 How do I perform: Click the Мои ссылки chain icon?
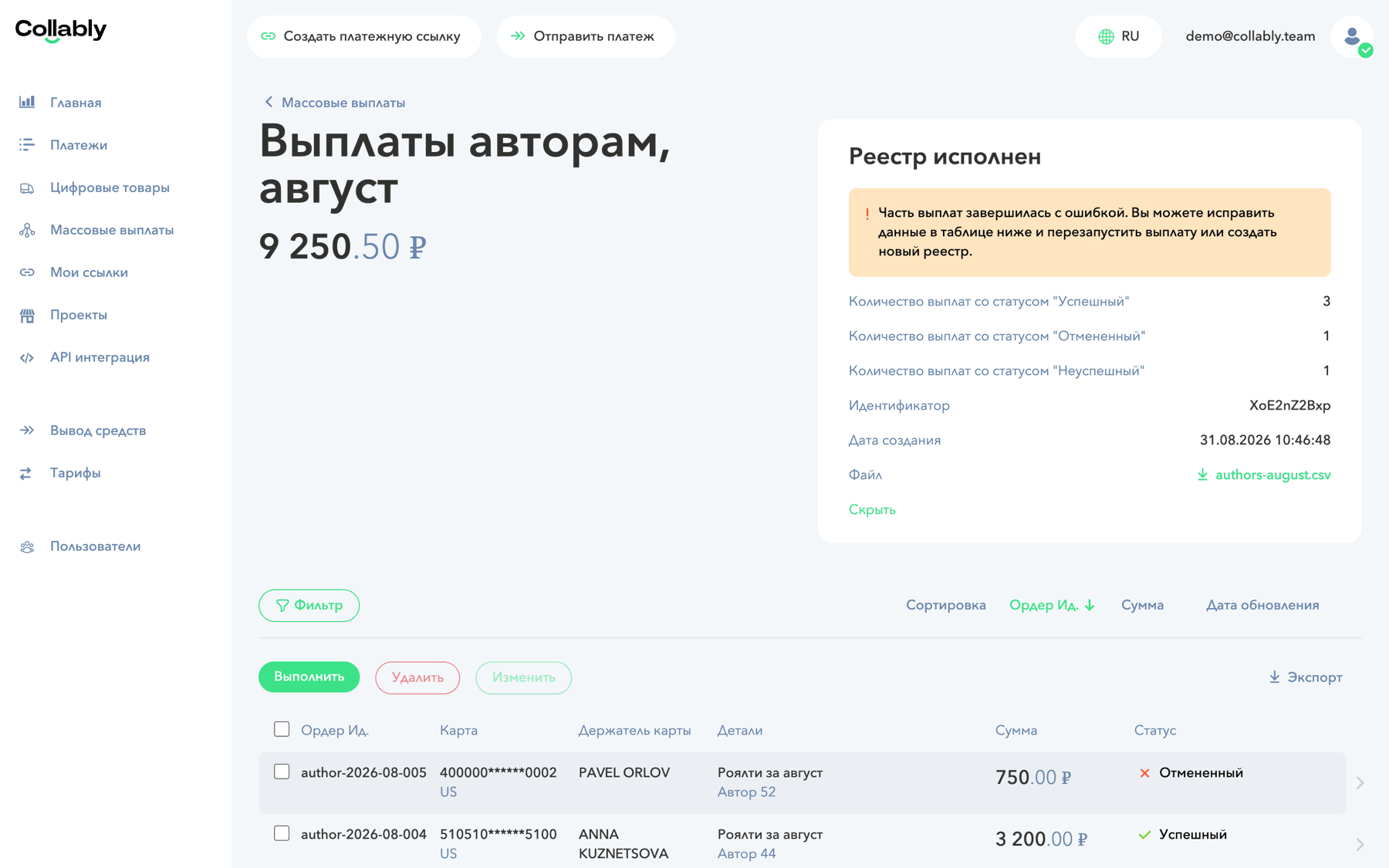pyautogui.click(x=27, y=272)
